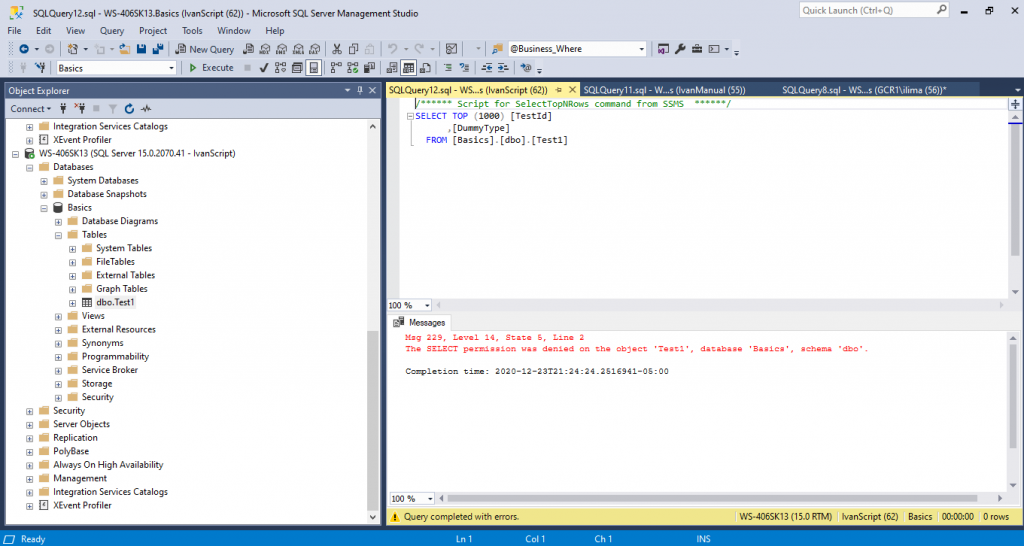Viewport: 1024px width, 546px height.
Task: Click the Analysis Services XMLA Query icon
Action: (298, 49)
